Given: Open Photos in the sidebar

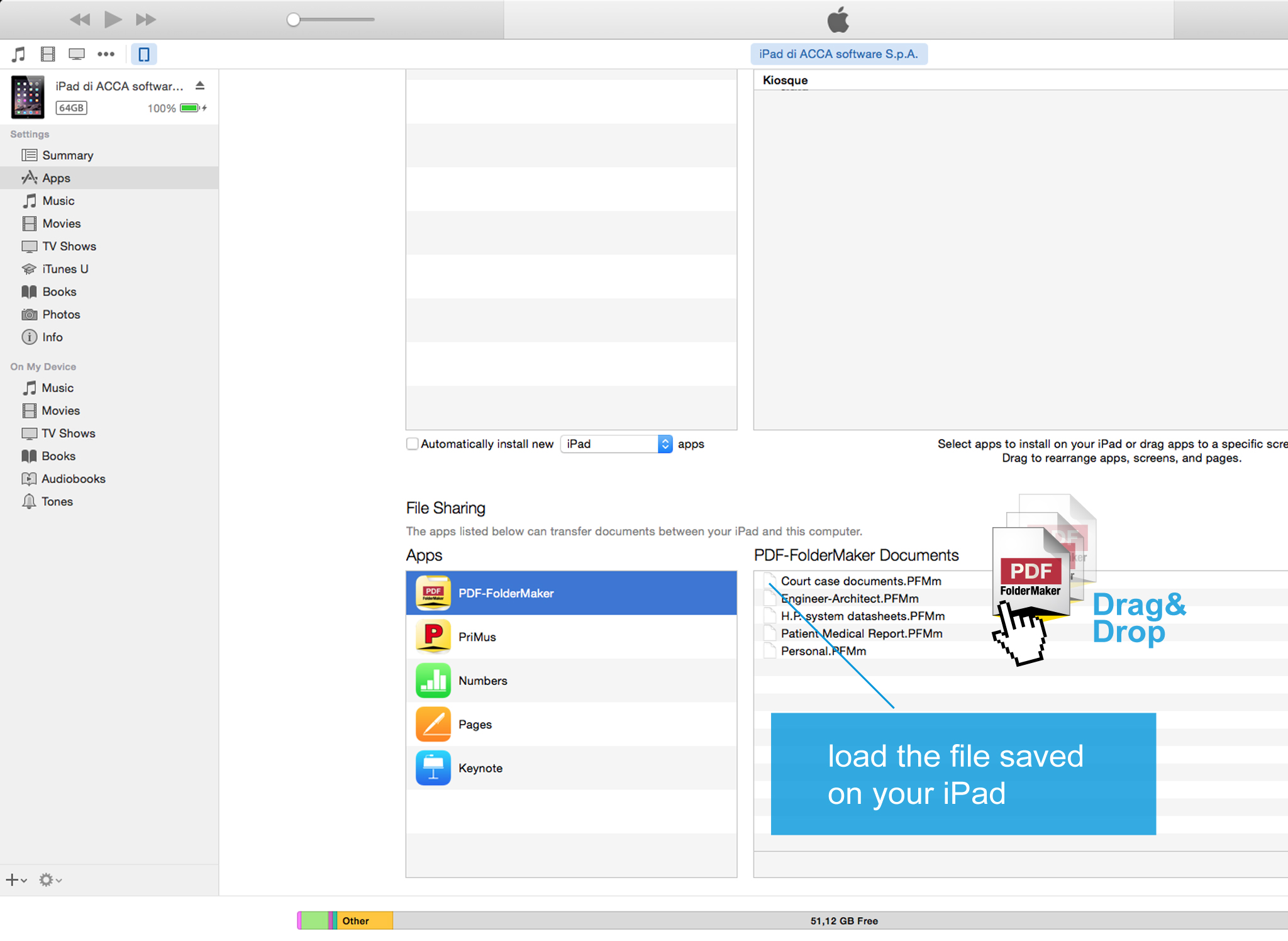Looking at the screenshot, I should tap(109, 314).
